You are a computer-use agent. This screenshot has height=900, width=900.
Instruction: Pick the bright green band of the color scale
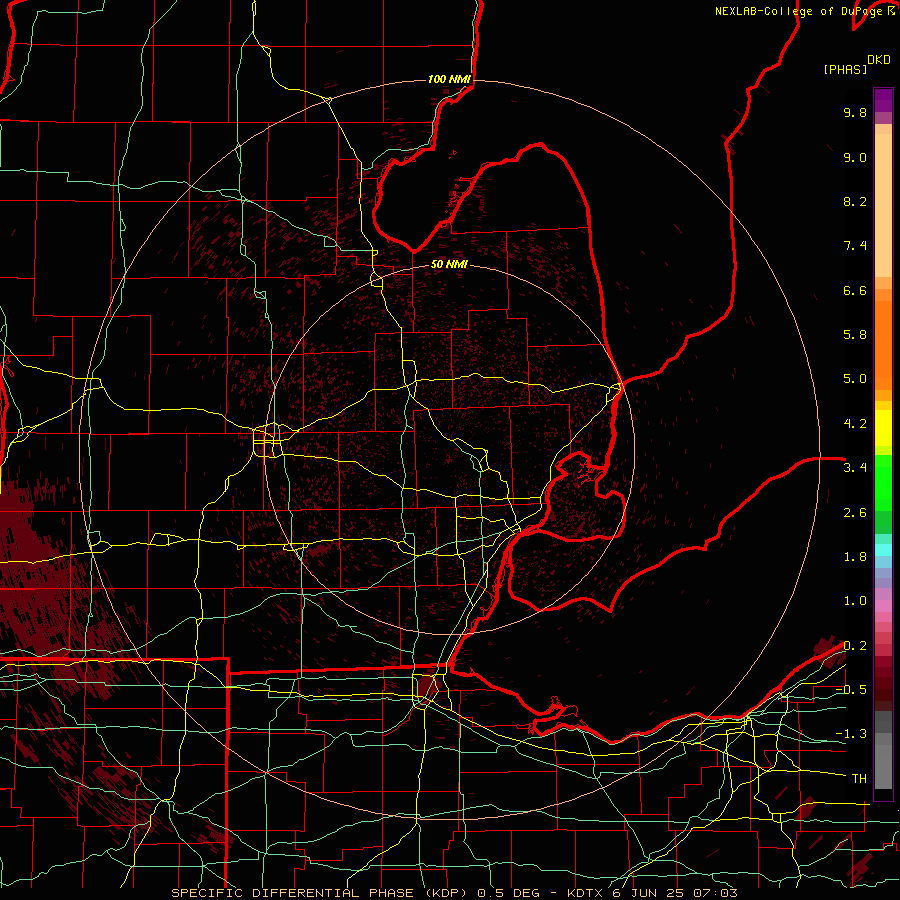point(883,483)
